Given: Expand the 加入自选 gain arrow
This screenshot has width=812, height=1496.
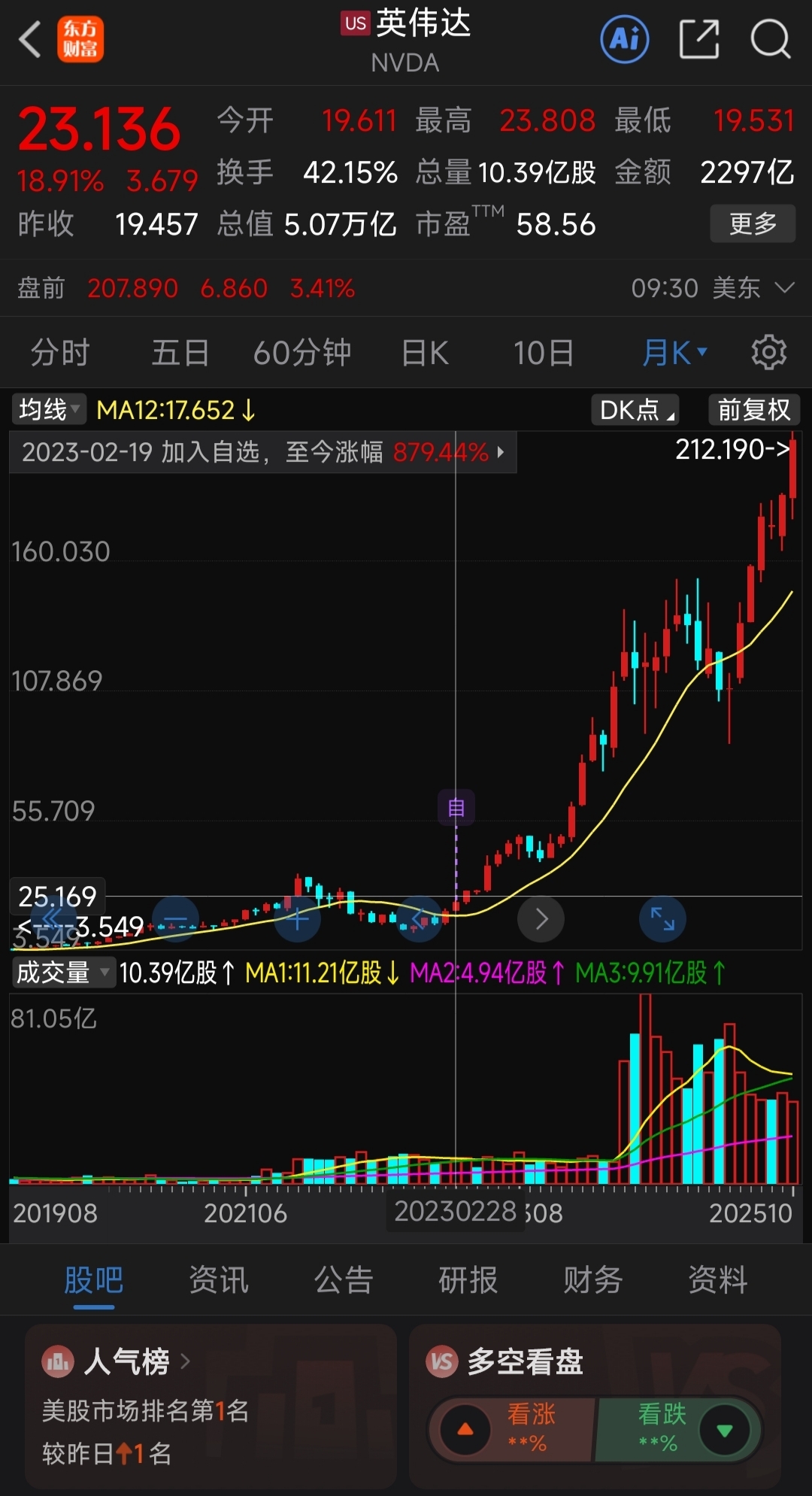Looking at the screenshot, I should pyautogui.click(x=501, y=452).
